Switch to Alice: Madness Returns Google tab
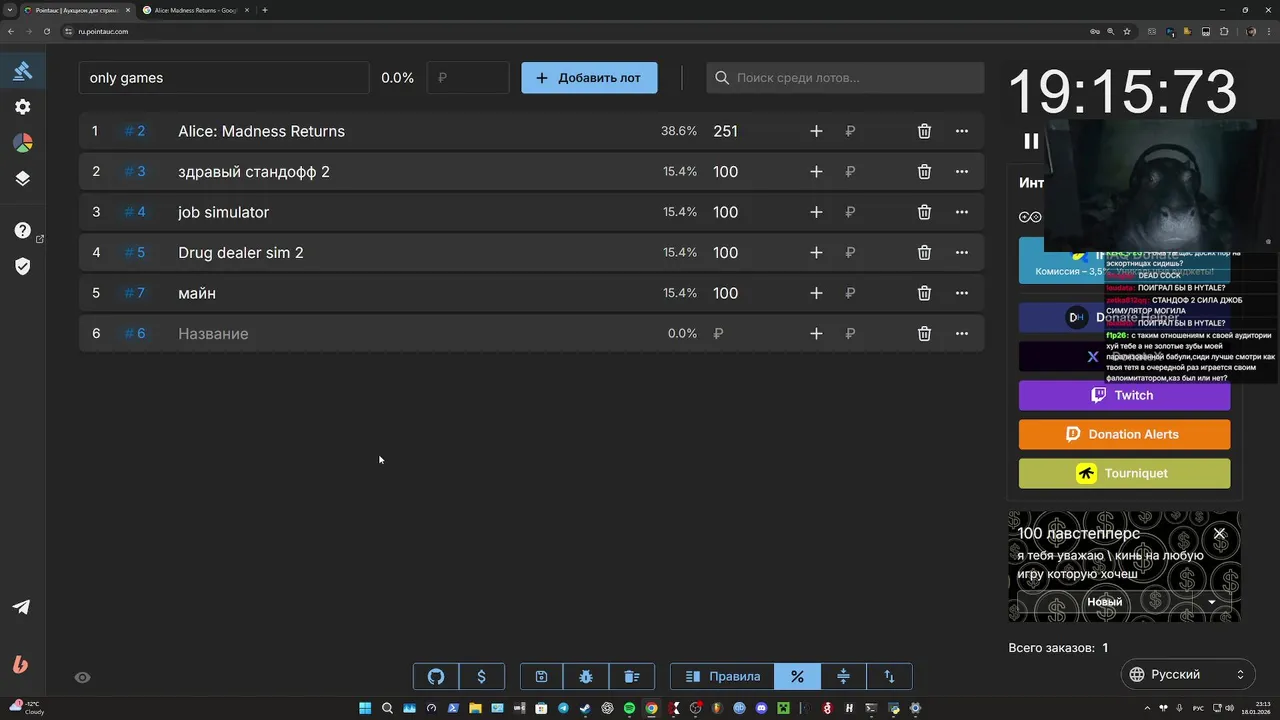The height and width of the screenshot is (720, 1280). [196, 10]
